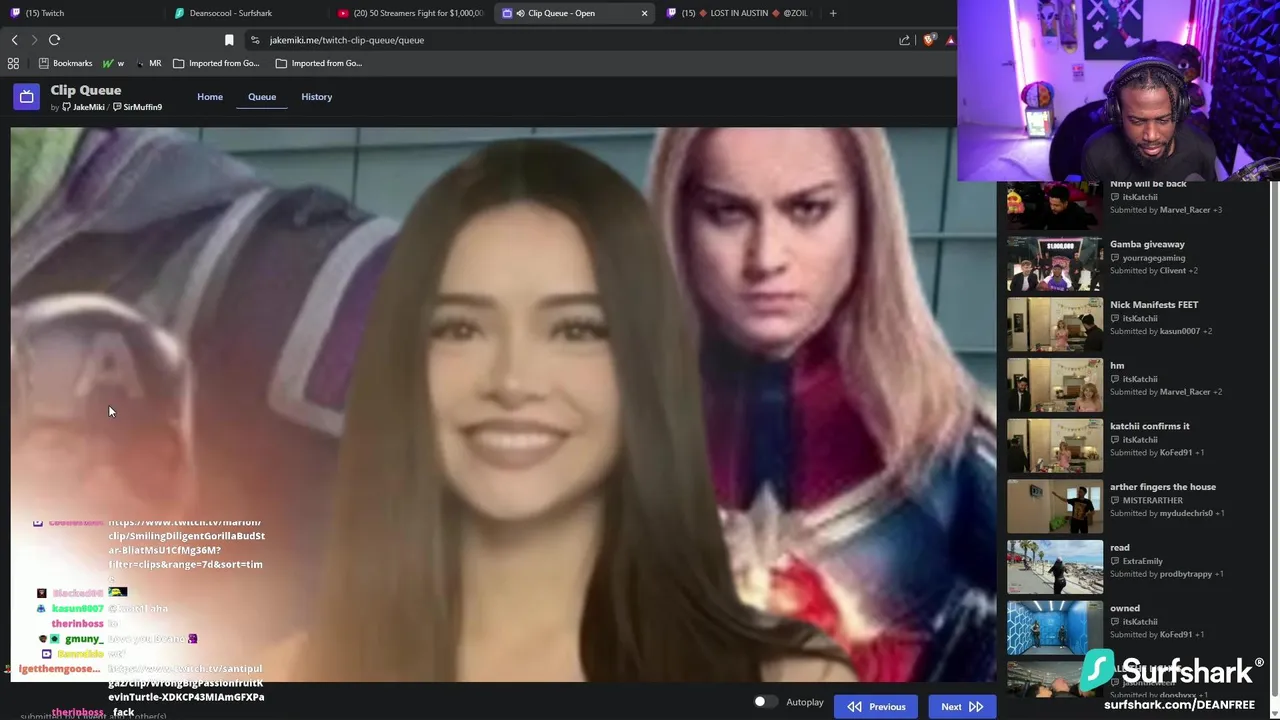
Task: Open the green 'w' bookmark
Action: tap(113, 63)
